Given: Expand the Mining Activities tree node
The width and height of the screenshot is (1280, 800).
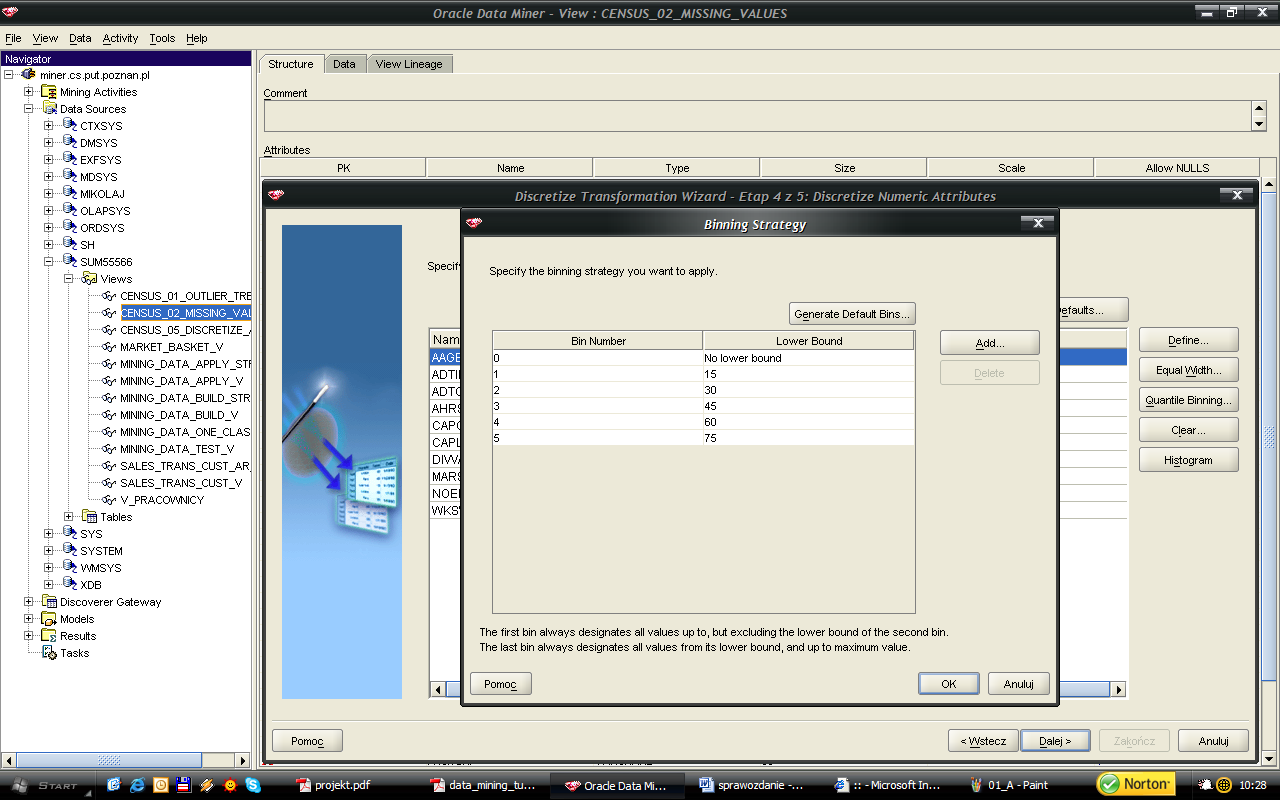Looking at the screenshot, I should pos(29,92).
